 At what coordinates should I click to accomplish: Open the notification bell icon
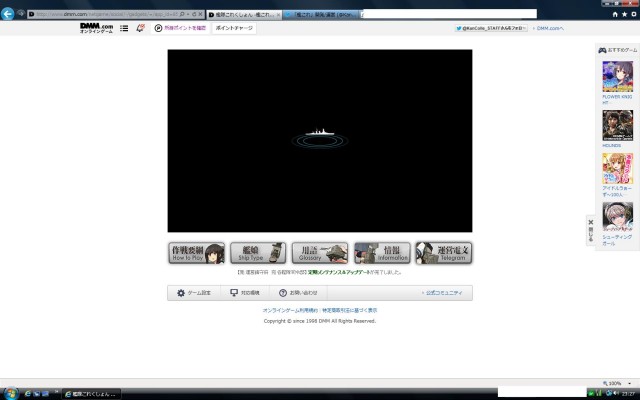[140, 28]
